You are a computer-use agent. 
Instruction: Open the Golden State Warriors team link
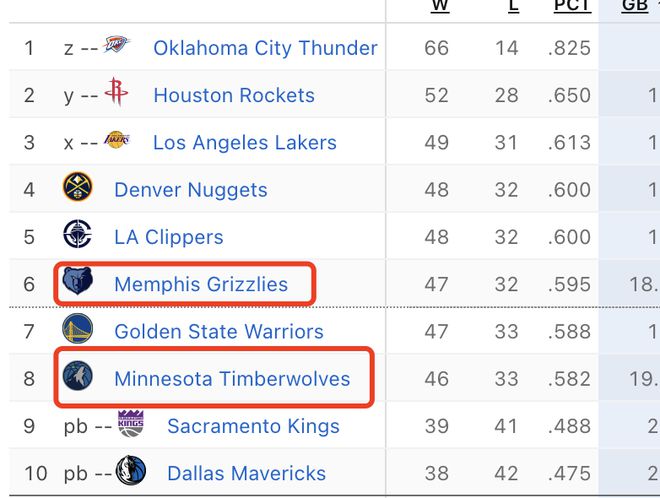219,331
